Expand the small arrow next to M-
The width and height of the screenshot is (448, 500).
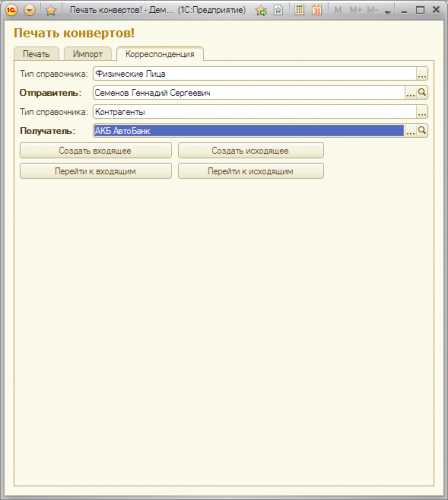tap(387, 12)
